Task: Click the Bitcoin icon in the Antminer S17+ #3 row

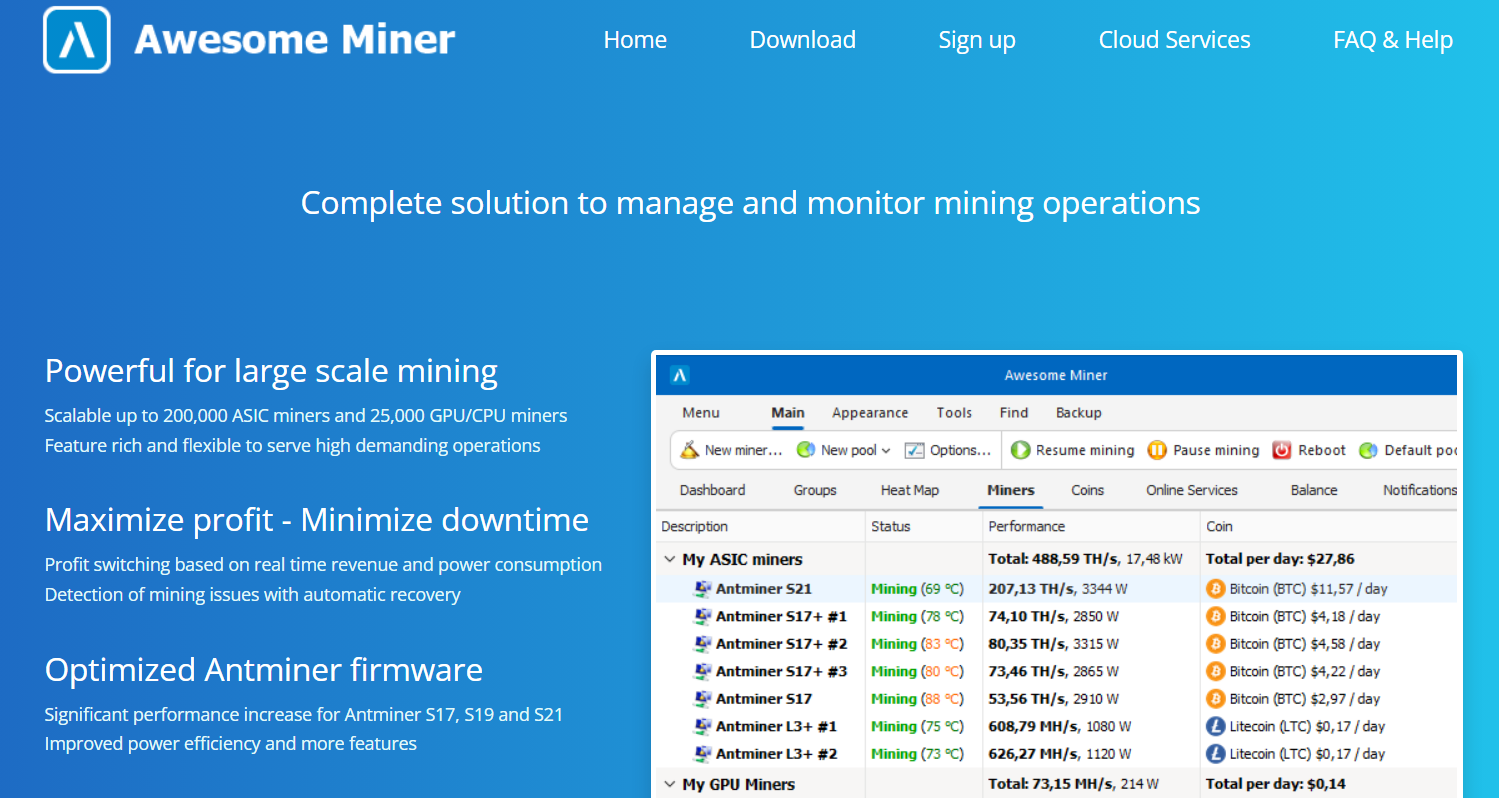Action: pyautogui.click(x=1216, y=671)
